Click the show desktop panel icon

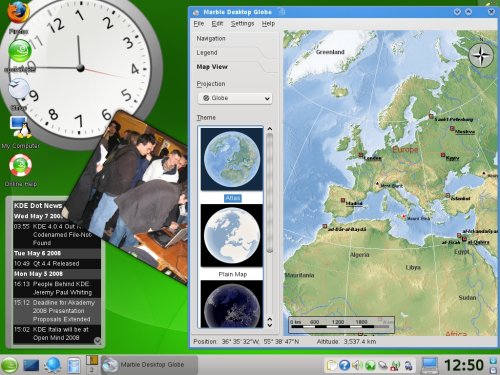point(31,365)
